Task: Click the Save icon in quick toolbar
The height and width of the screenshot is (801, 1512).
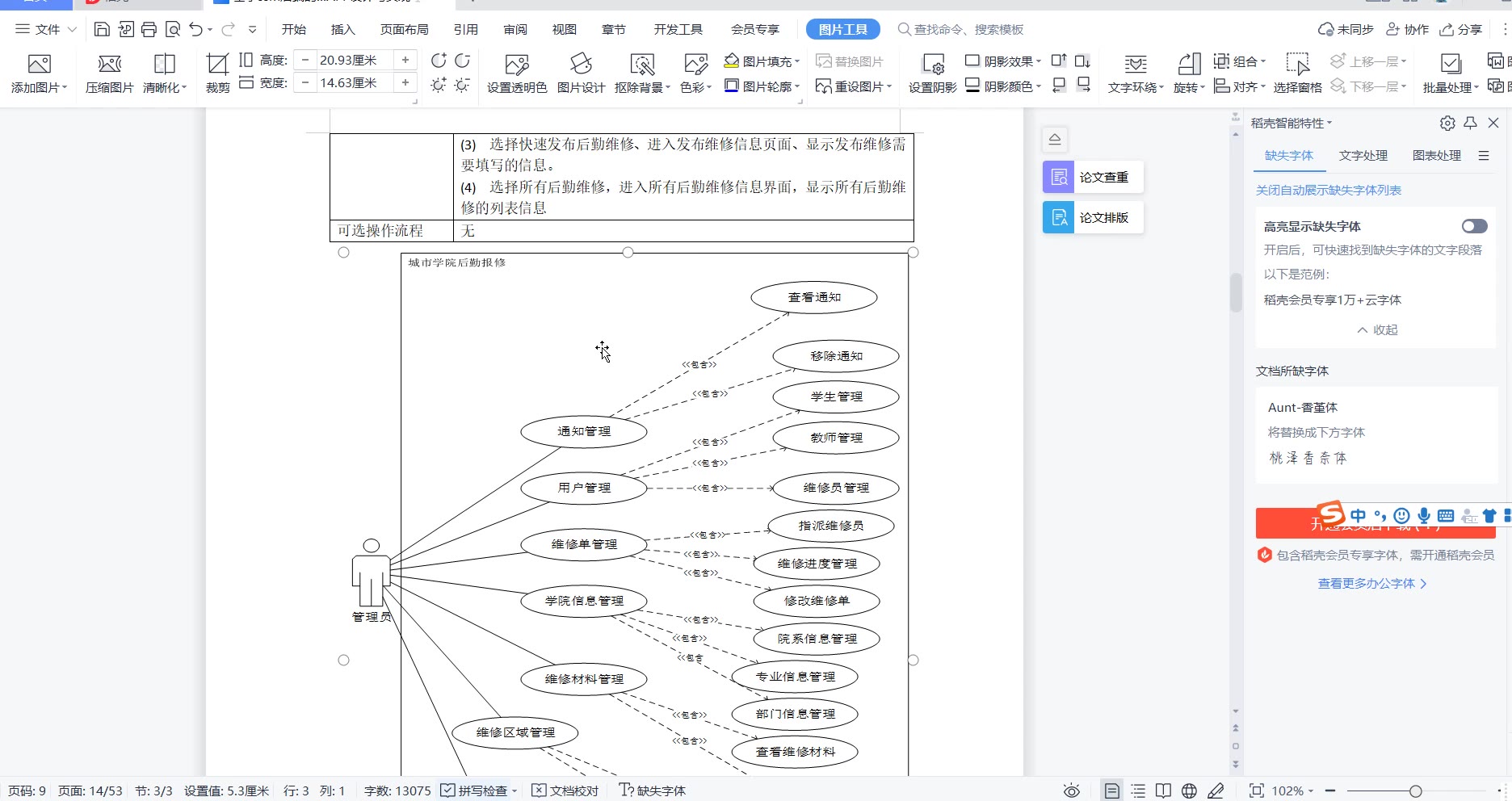Action: click(x=102, y=30)
